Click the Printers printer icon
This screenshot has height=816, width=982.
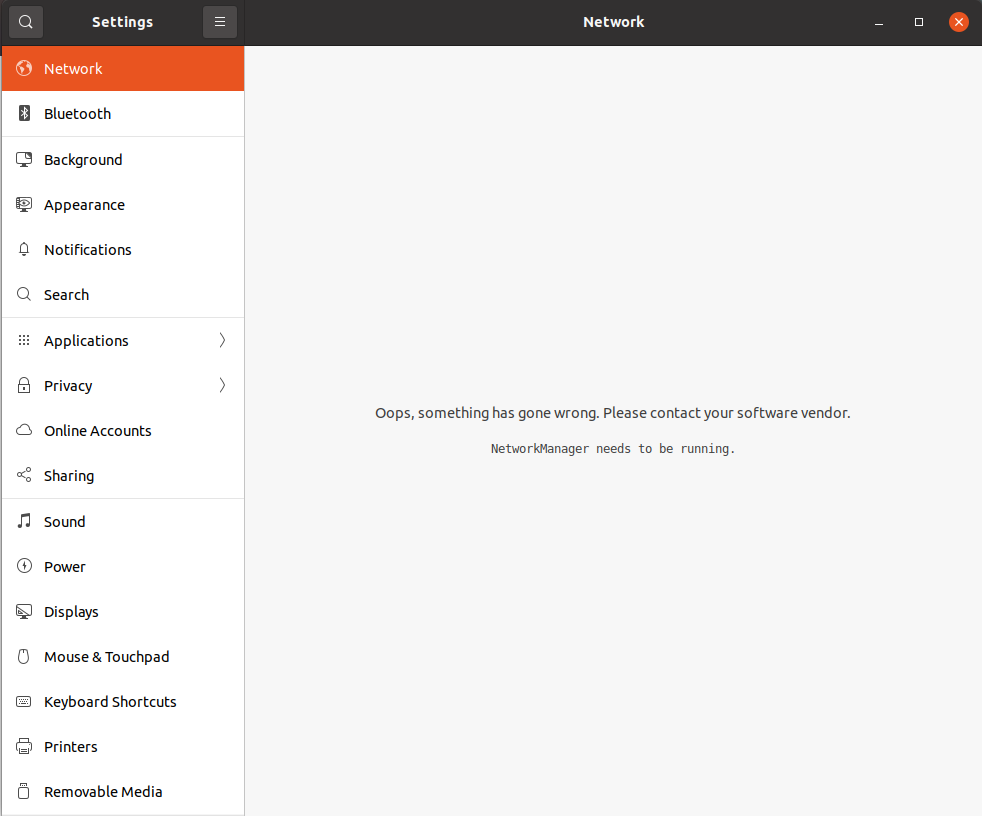click(x=24, y=746)
